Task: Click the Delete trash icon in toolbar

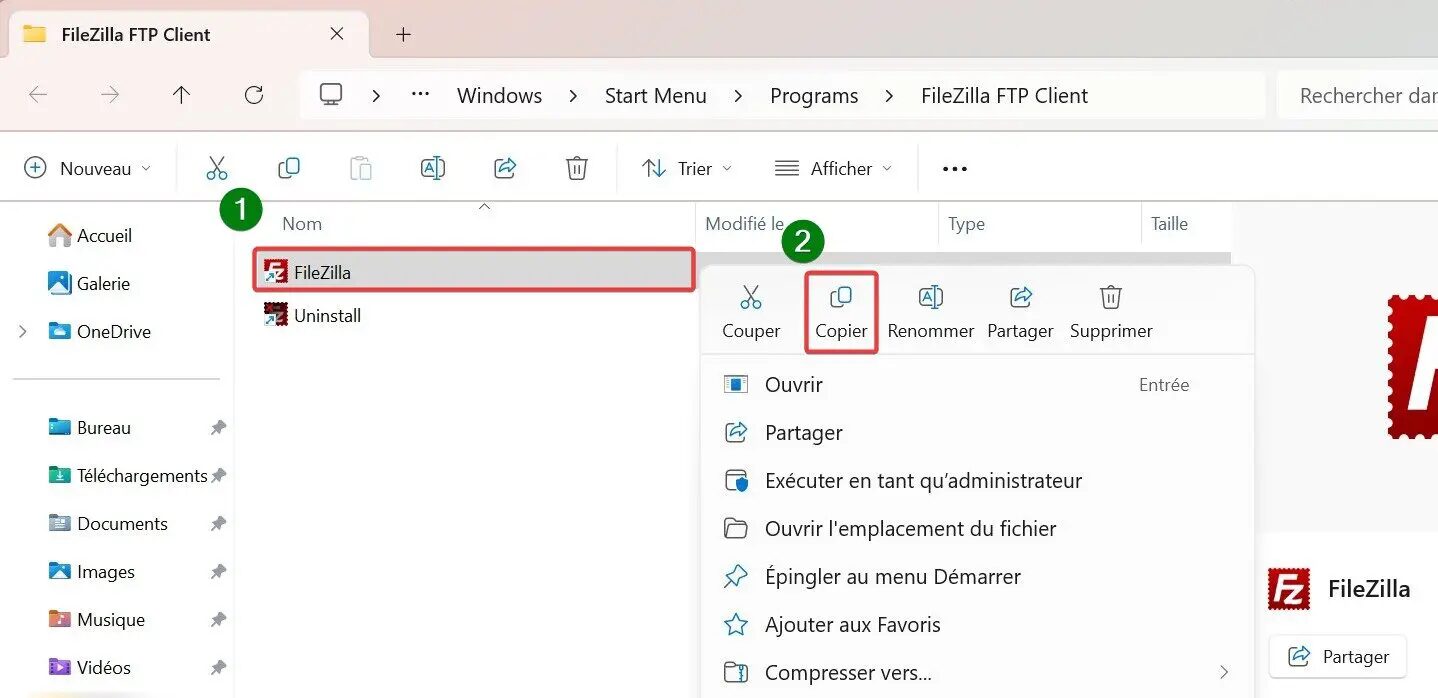Action: click(x=577, y=168)
